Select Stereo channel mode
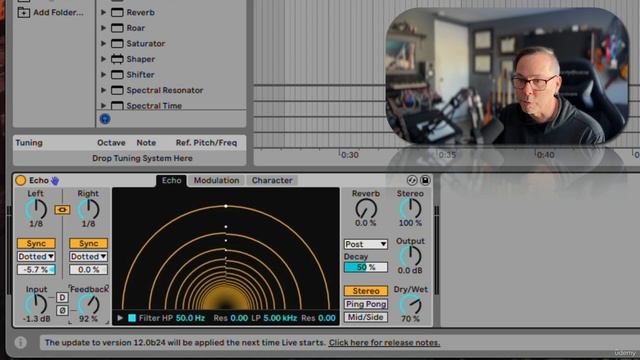 pyautogui.click(x=366, y=291)
